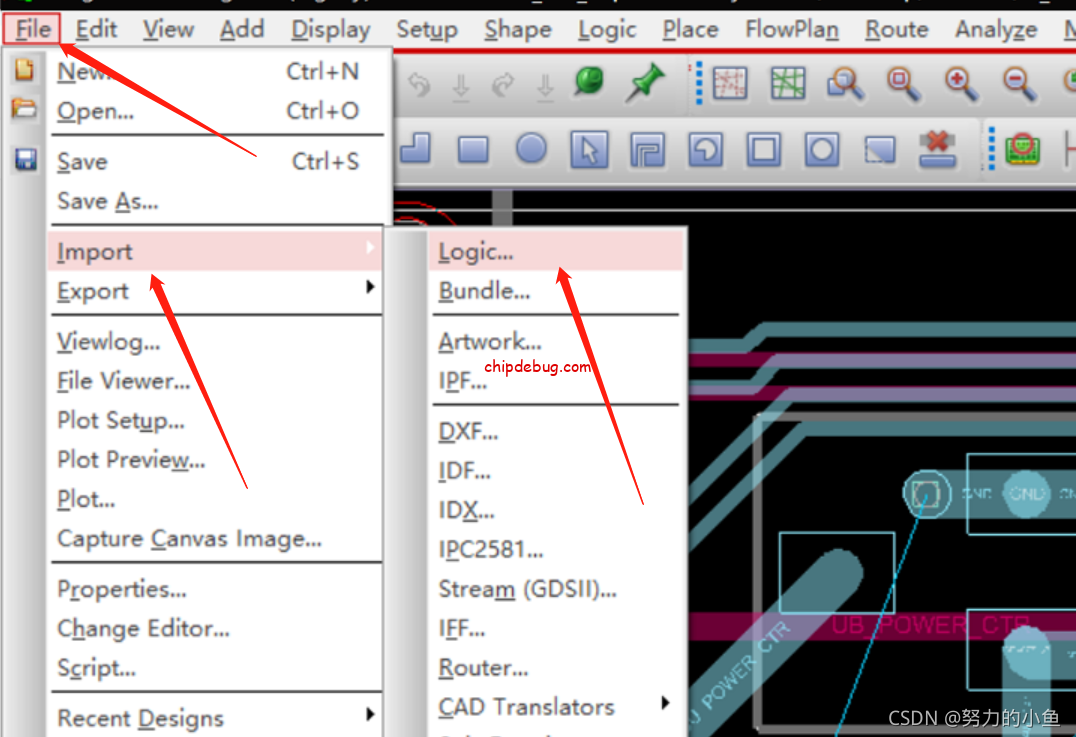Choose Logic... from Import submenu
Viewport: 1076px width, 737px height.
pos(476,252)
